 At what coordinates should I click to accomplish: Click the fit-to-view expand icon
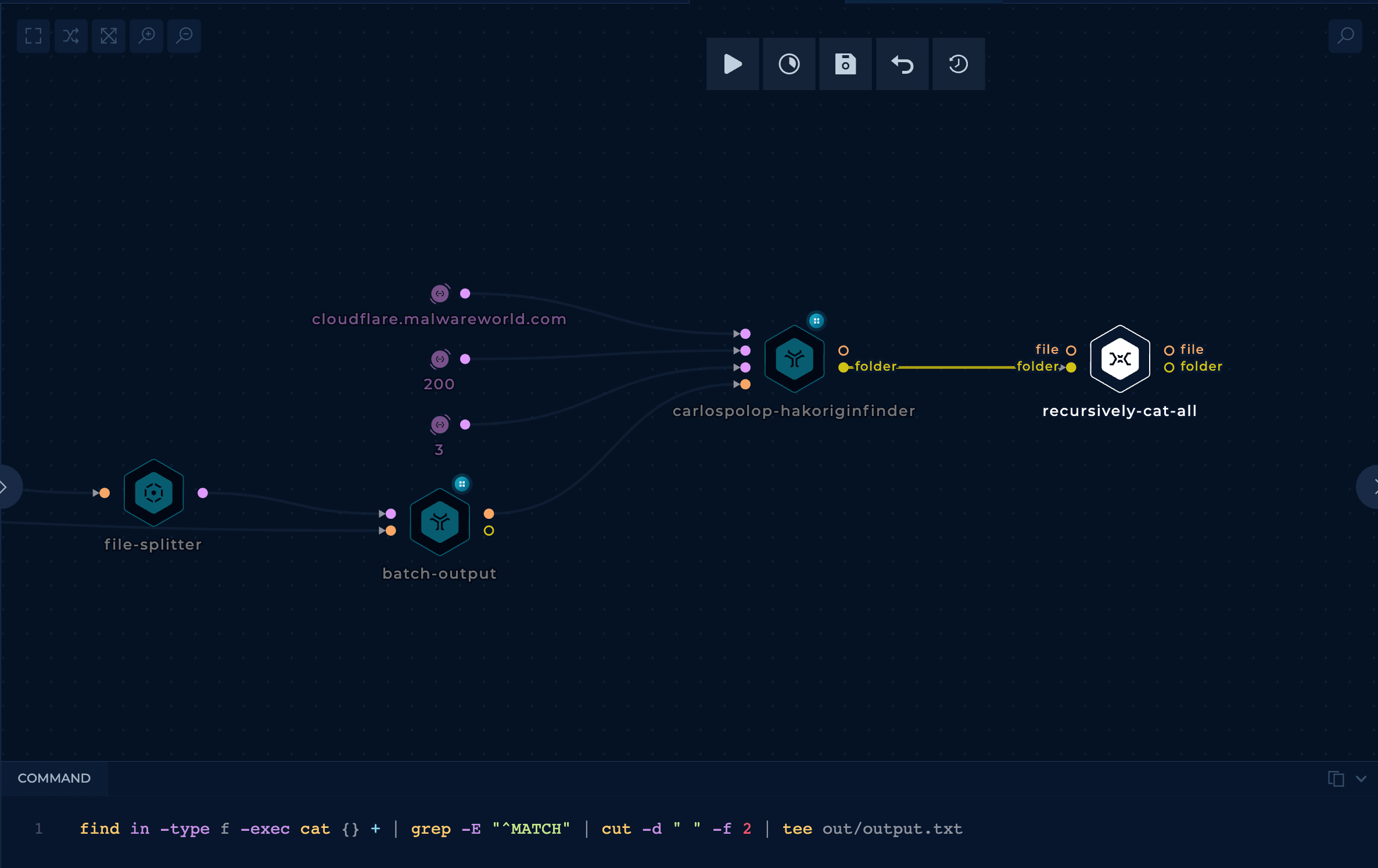pyautogui.click(x=109, y=36)
